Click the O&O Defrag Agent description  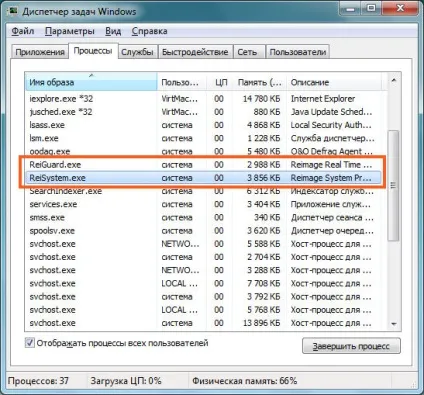point(332,151)
